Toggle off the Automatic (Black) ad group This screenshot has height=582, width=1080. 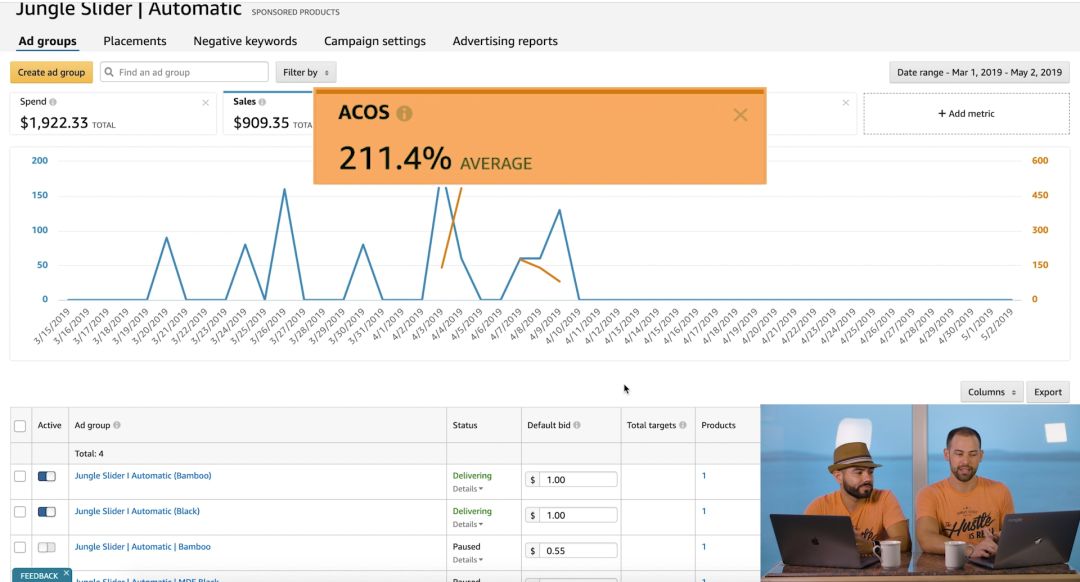pyautogui.click(x=46, y=512)
